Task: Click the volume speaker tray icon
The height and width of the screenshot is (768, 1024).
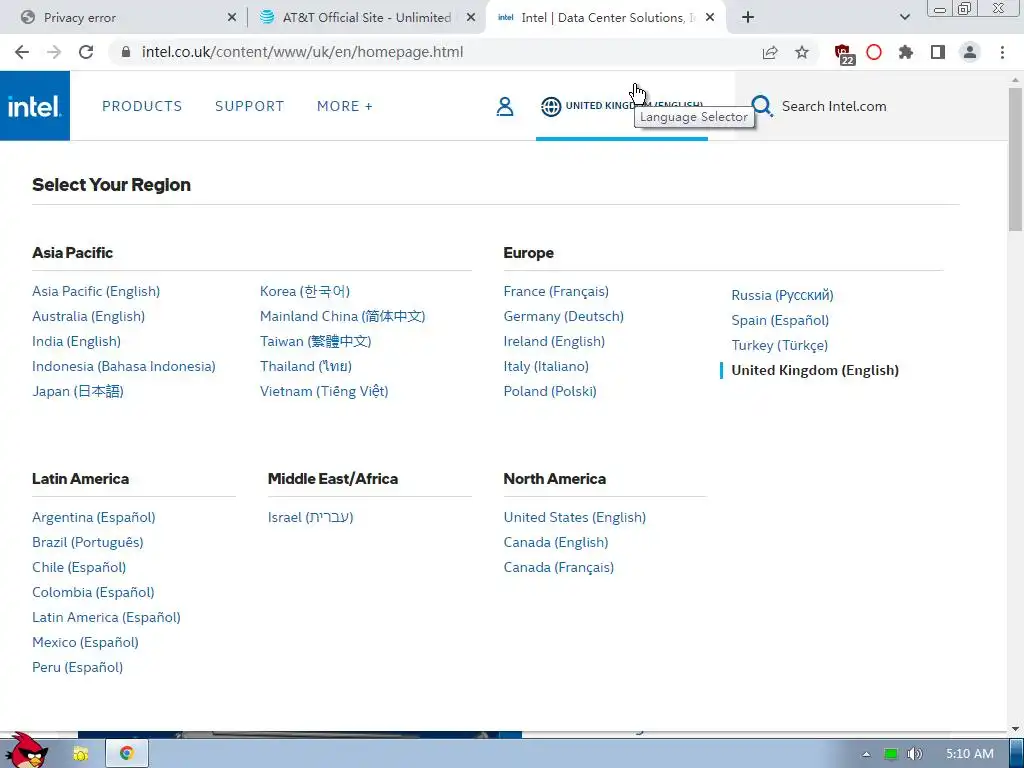Action: tap(915, 754)
